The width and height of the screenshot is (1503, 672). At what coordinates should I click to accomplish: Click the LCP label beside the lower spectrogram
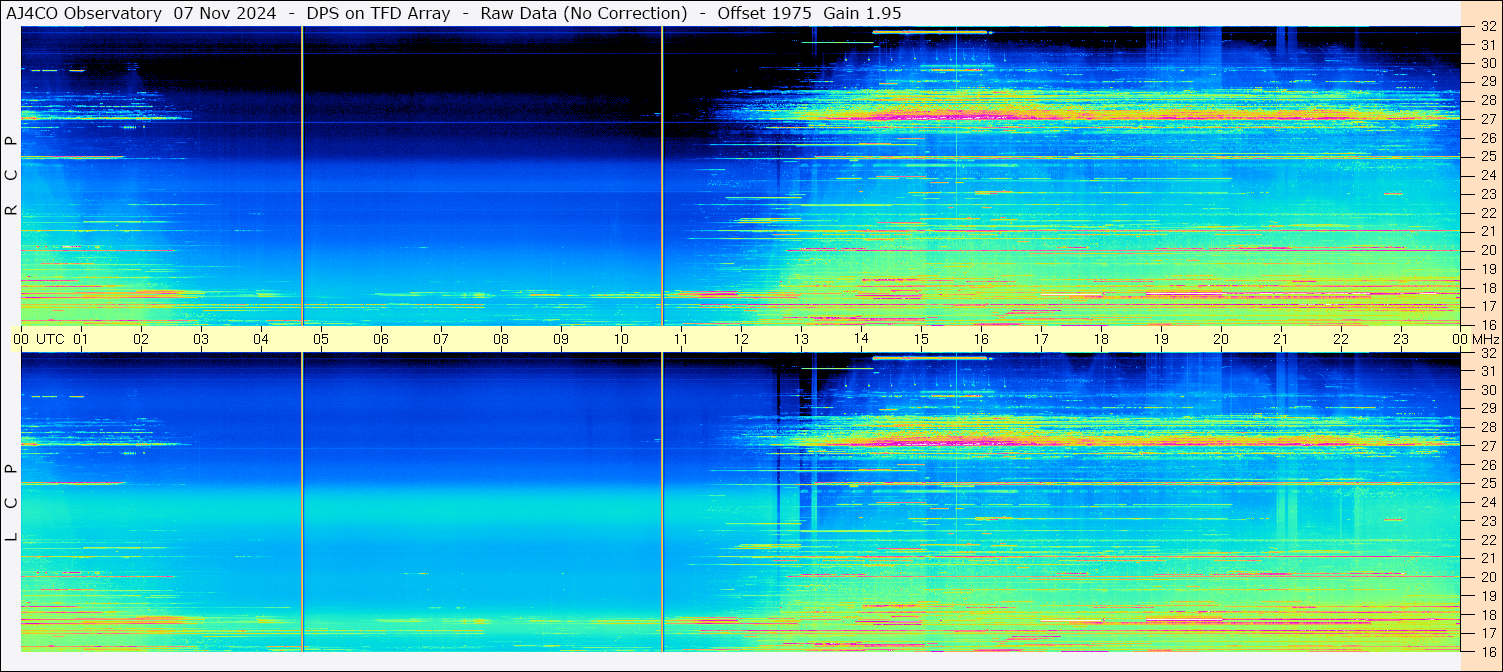coord(12,503)
